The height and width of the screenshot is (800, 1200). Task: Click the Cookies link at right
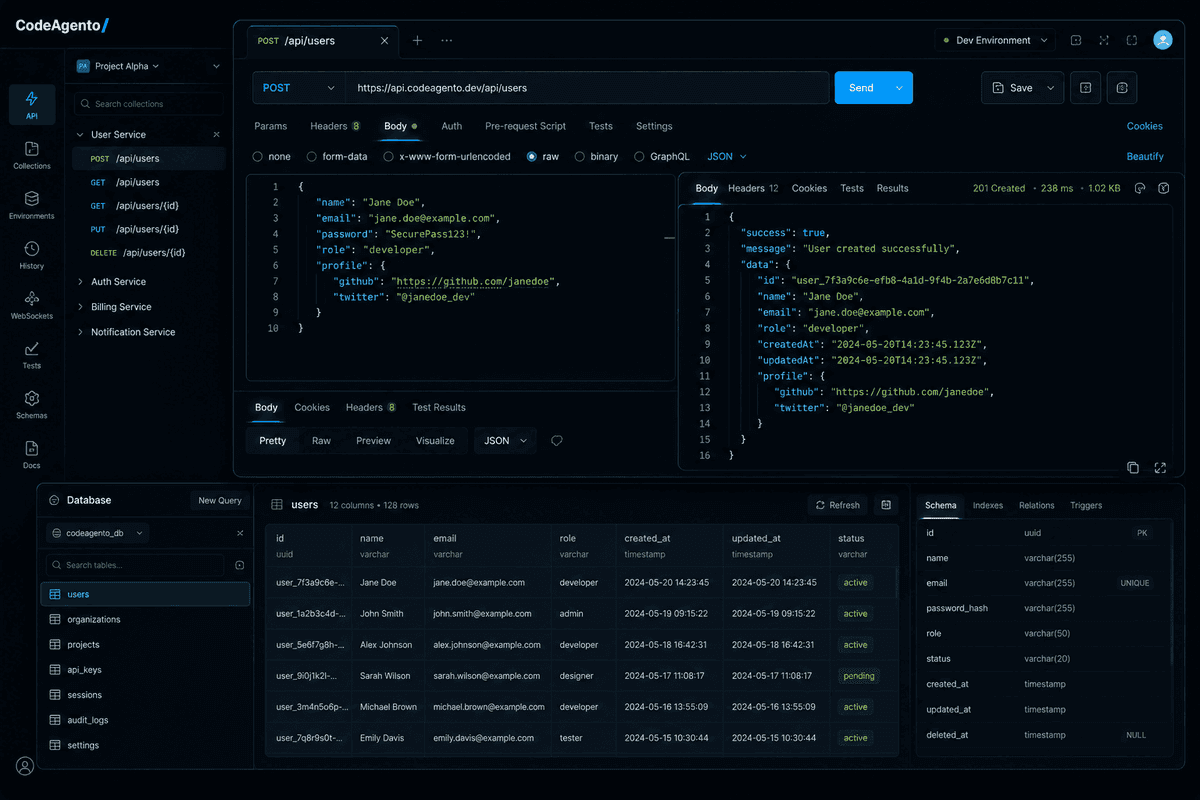[x=1145, y=126]
